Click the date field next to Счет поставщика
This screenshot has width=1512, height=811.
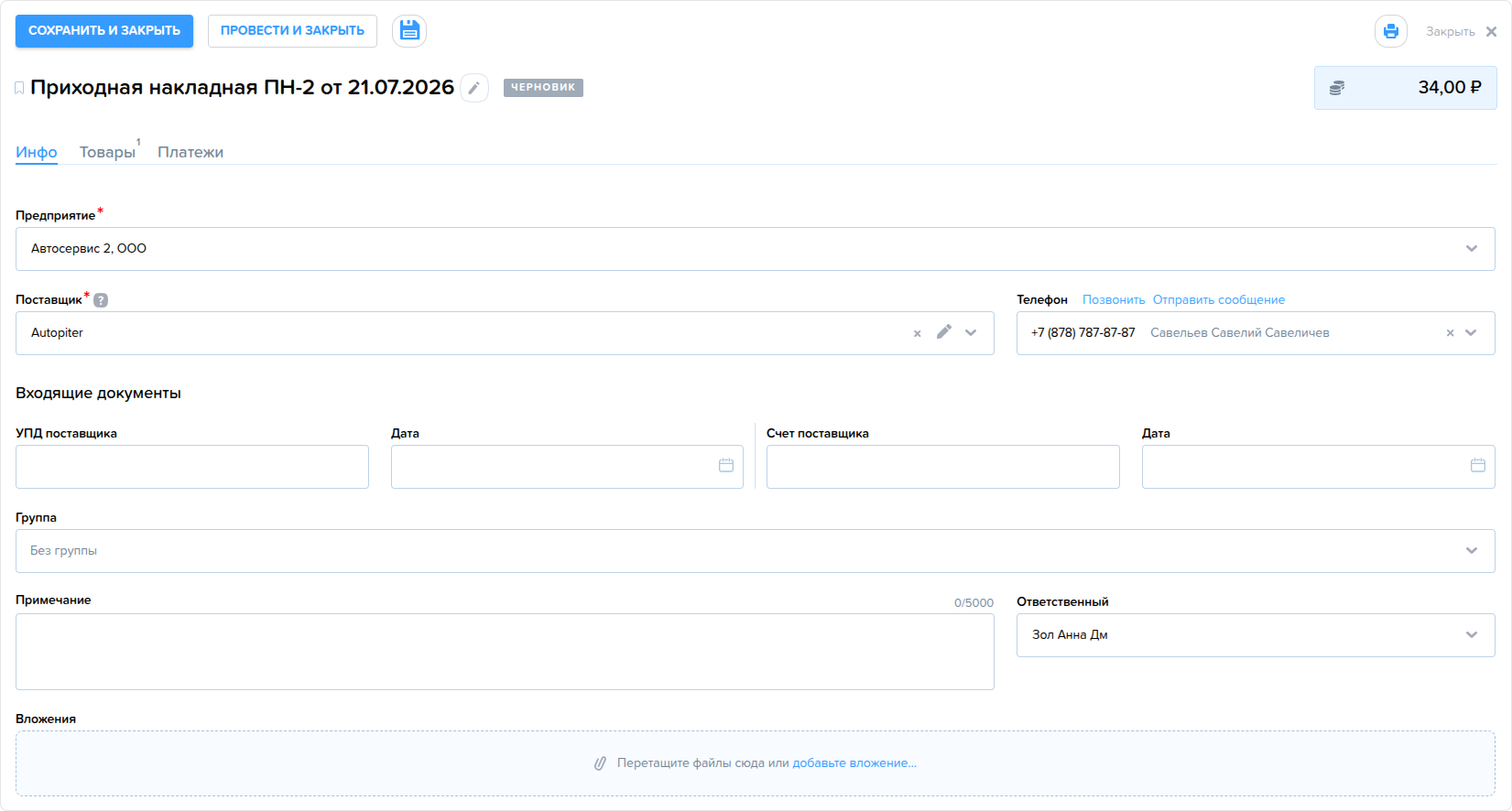(x=1319, y=467)
